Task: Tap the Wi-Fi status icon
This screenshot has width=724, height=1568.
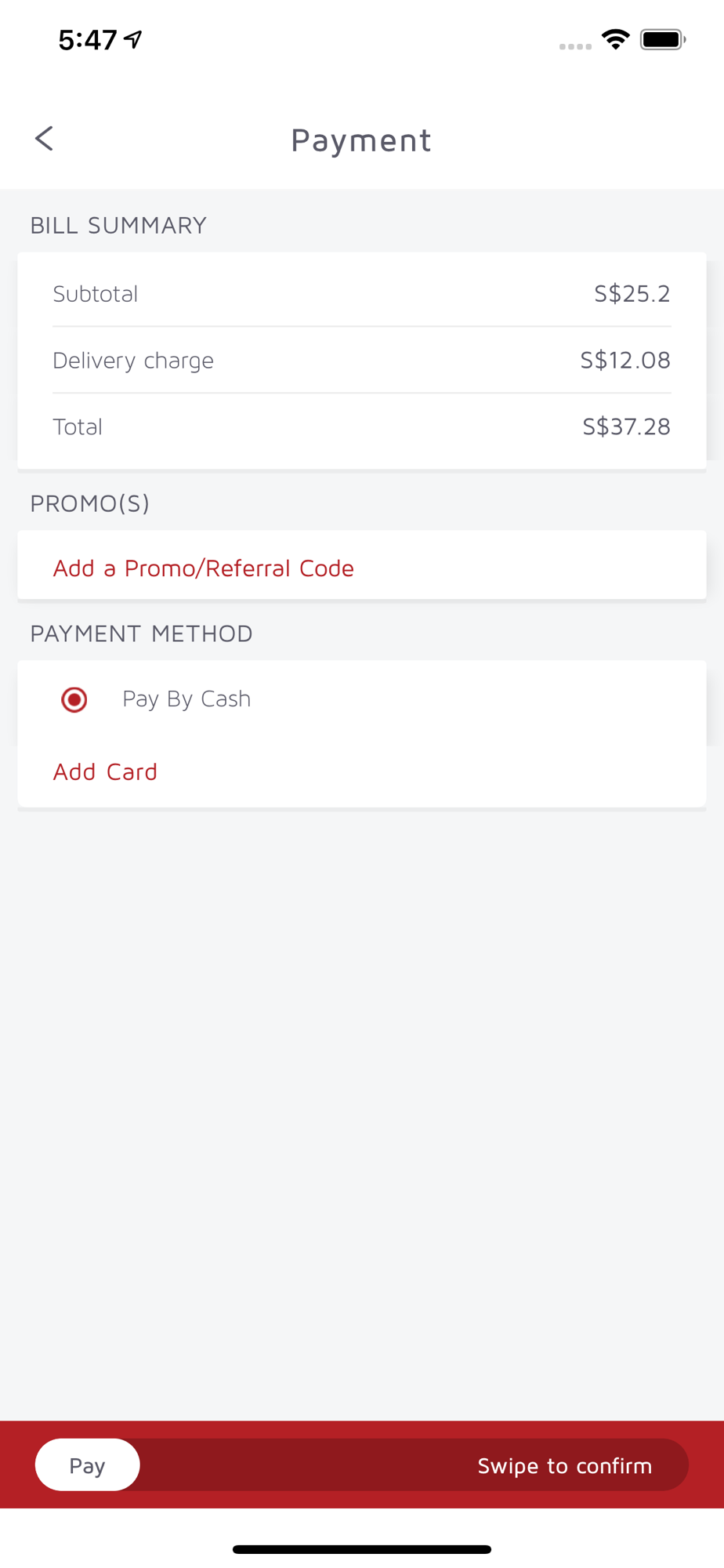Action: tap(616, 39)
